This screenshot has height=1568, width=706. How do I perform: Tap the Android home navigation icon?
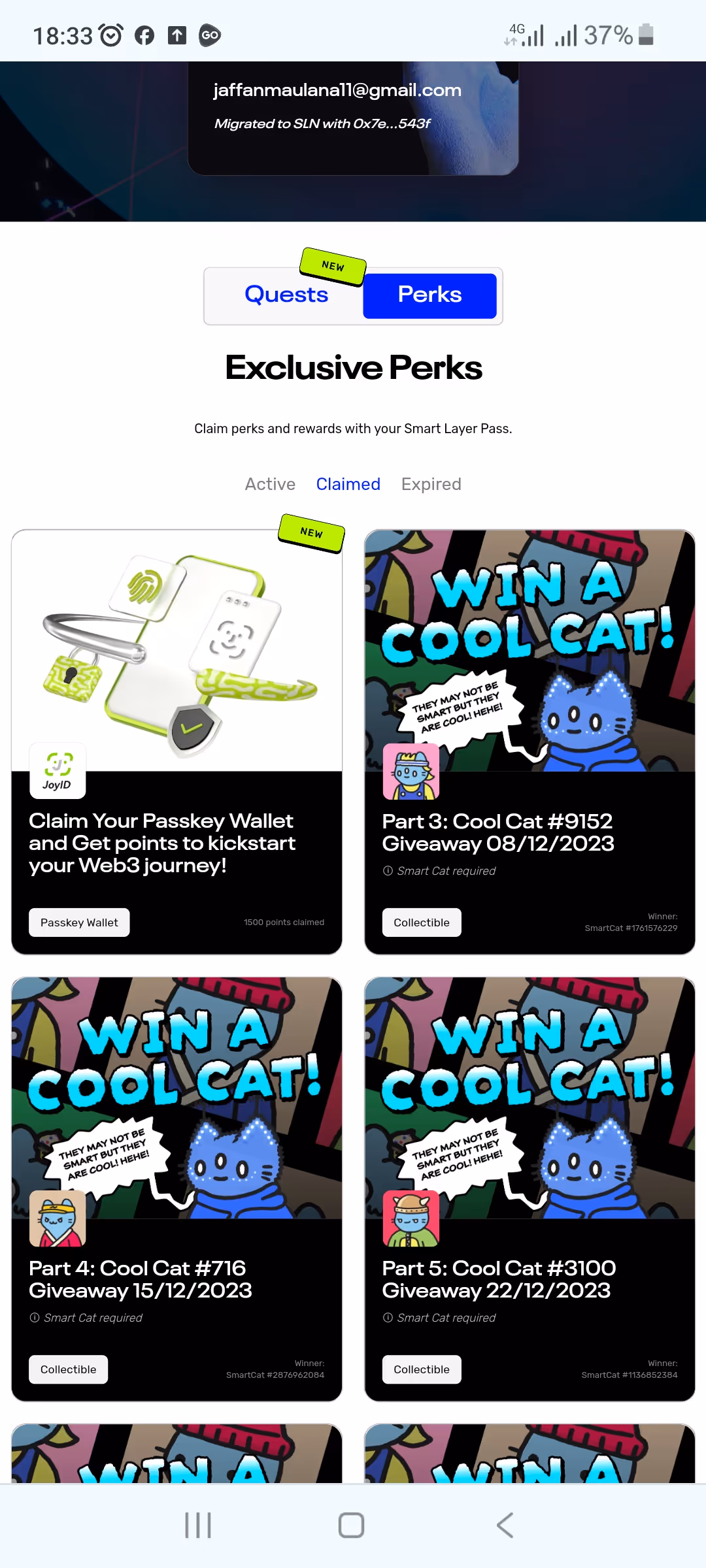click(x=351, y=1526)
